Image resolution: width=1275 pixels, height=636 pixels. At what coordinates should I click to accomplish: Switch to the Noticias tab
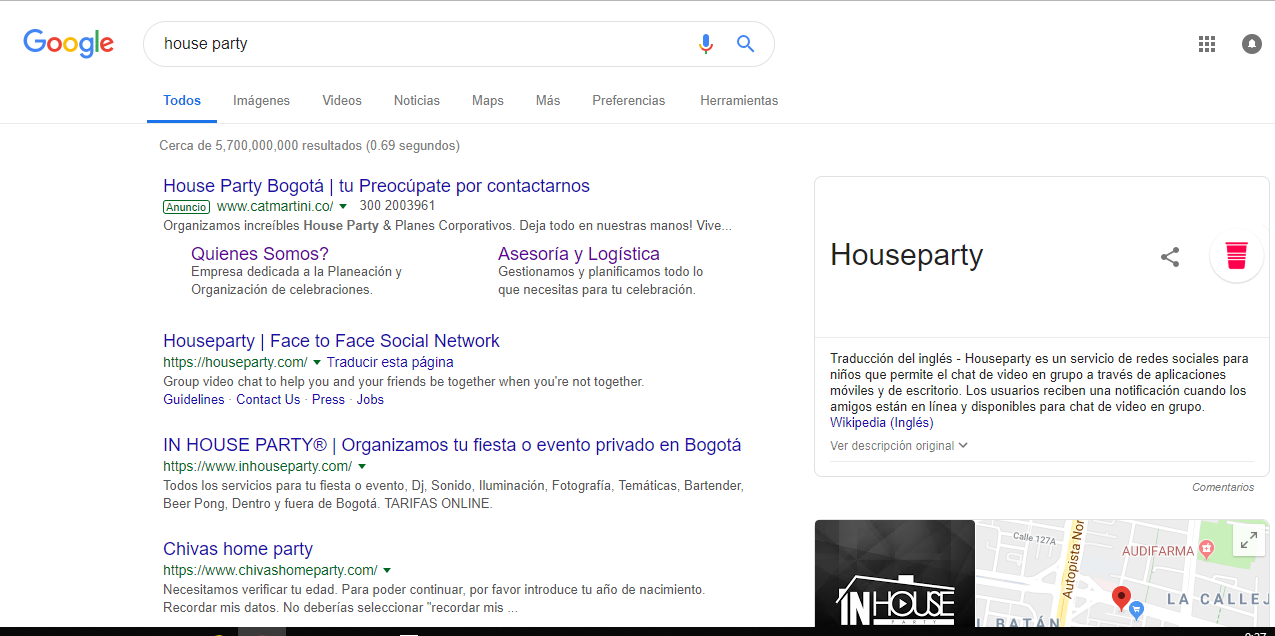pos(416,101)
